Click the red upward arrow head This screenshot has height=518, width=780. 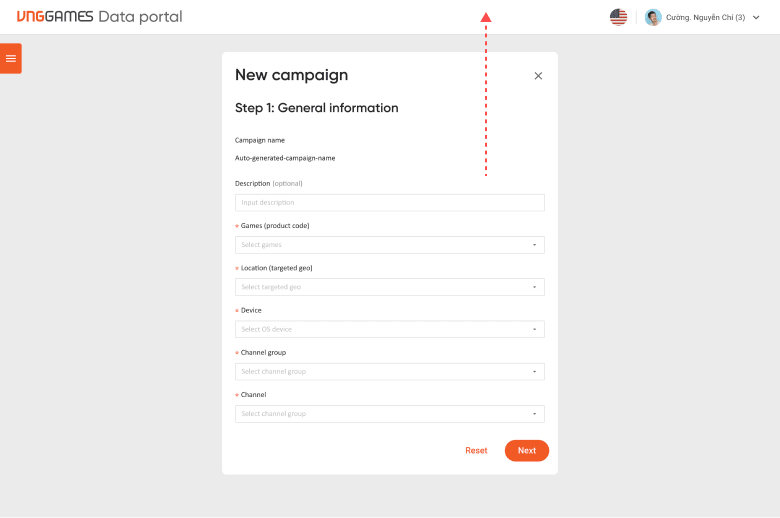[486, 17]
